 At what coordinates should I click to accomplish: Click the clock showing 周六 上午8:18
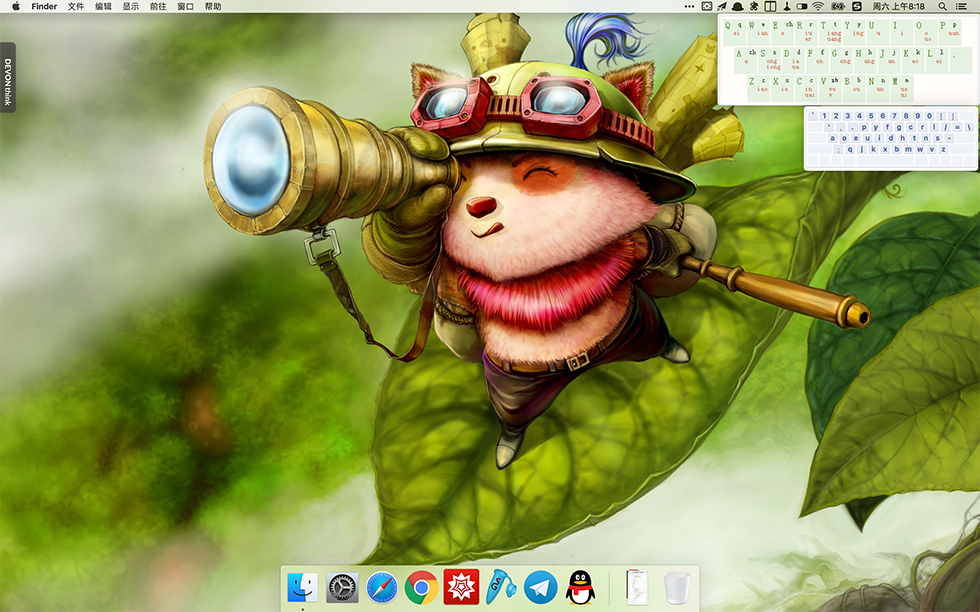click(x=899, y=6)
